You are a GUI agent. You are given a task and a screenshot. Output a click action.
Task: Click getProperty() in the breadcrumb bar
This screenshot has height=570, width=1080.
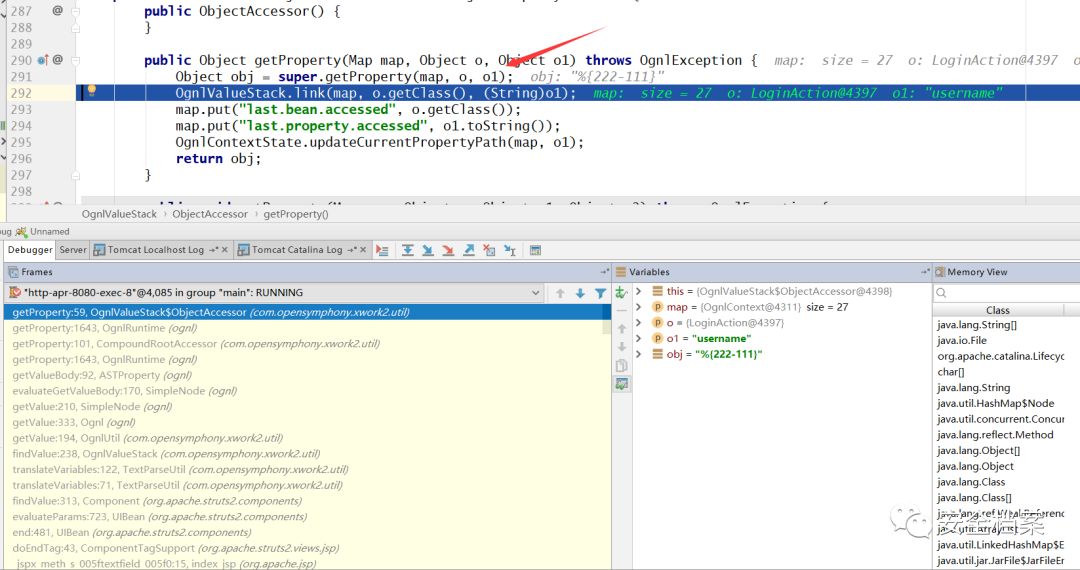(x=296, y=214)
